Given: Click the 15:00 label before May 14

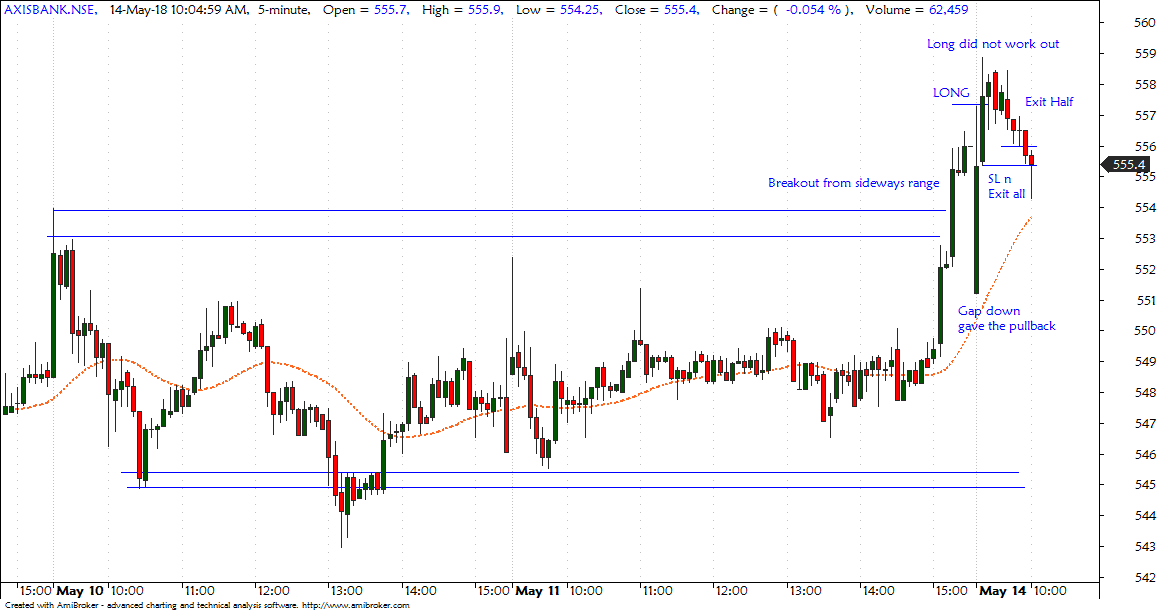Looking at the screenshot, I should coord(951,591).
